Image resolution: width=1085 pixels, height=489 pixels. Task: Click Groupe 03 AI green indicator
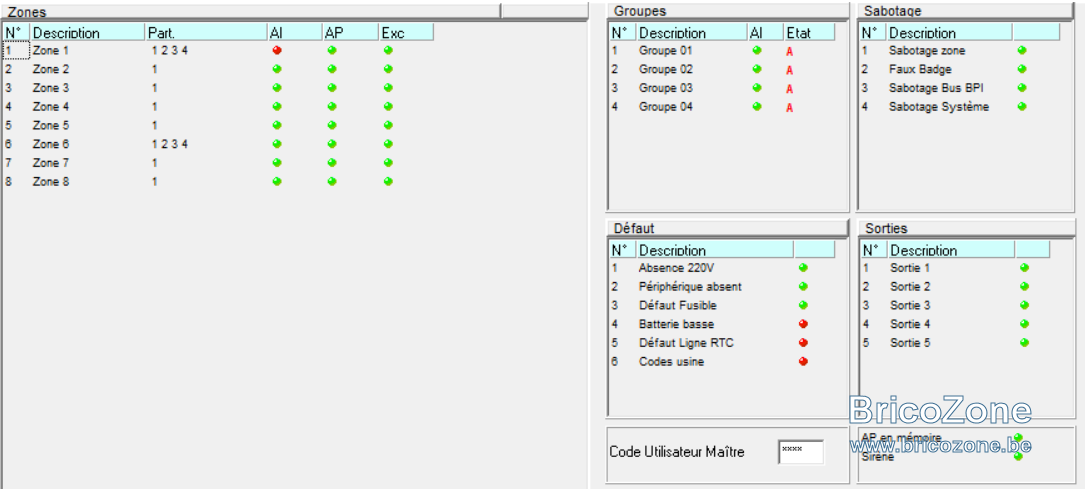click(756, 88)
